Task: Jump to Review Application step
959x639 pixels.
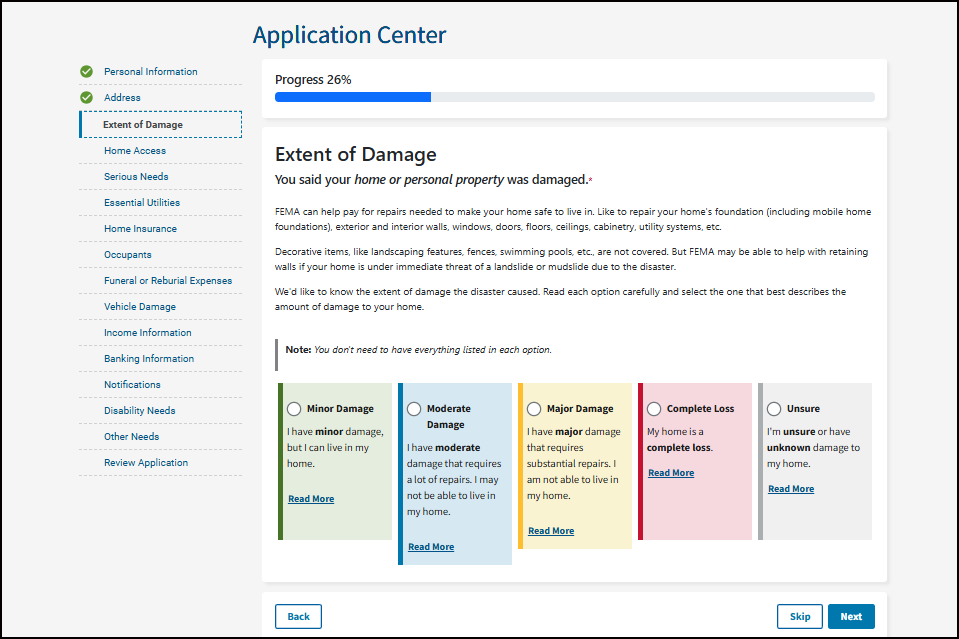Action: 146,463
